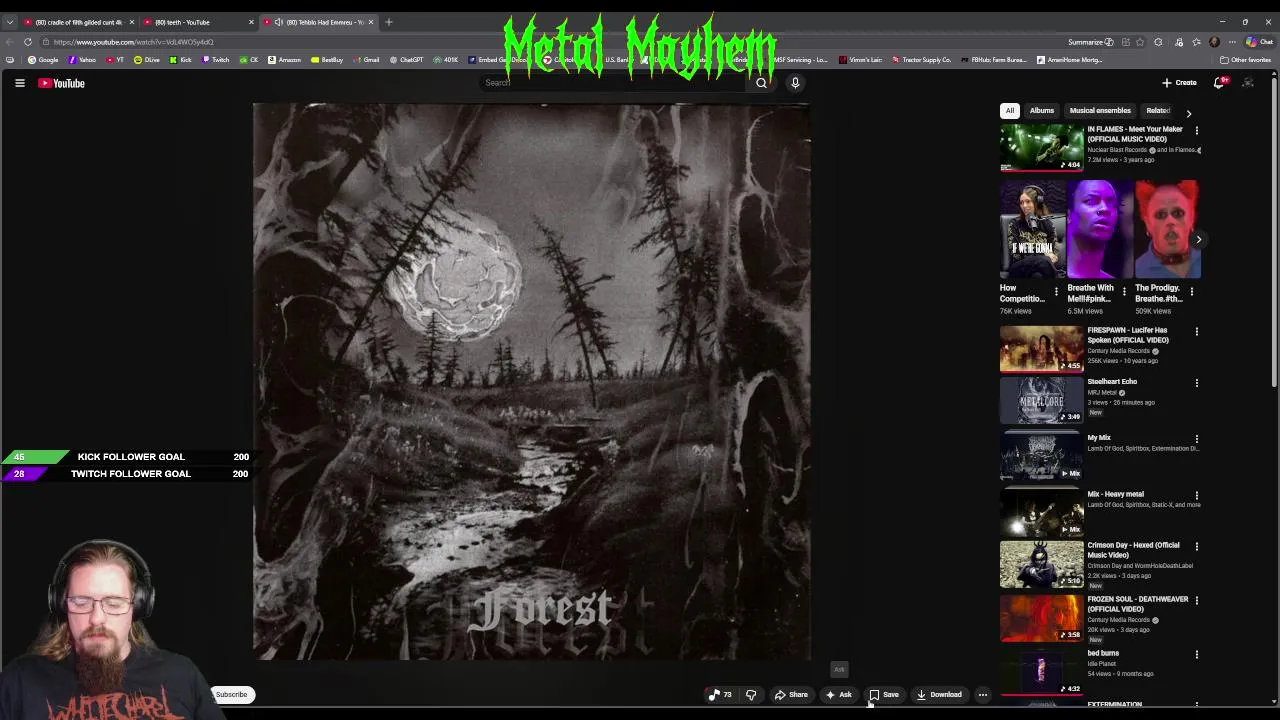Select the Musical ensembles filter chip

point(1100,111)
